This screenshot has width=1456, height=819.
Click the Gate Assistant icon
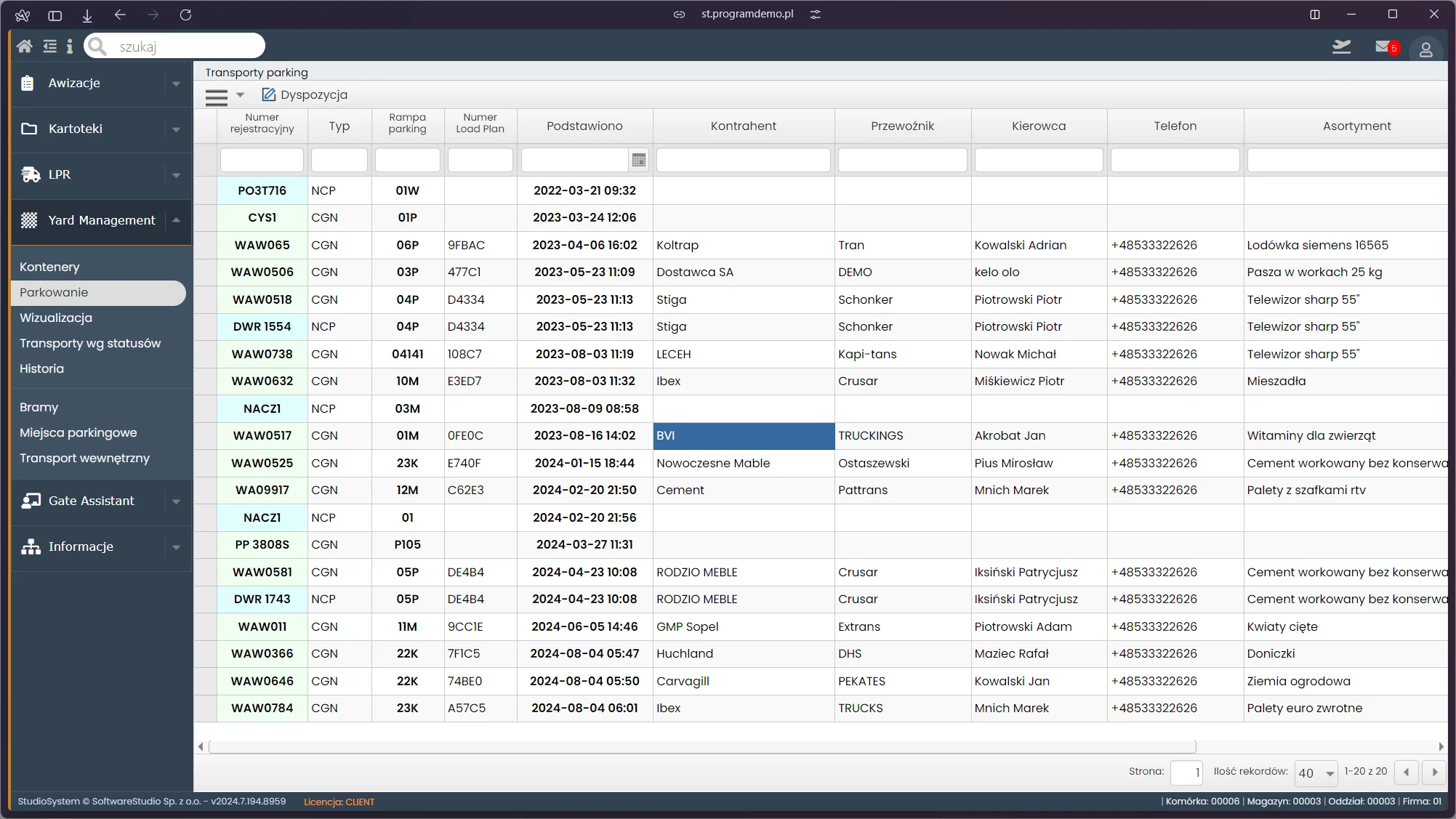pos(31,501)
